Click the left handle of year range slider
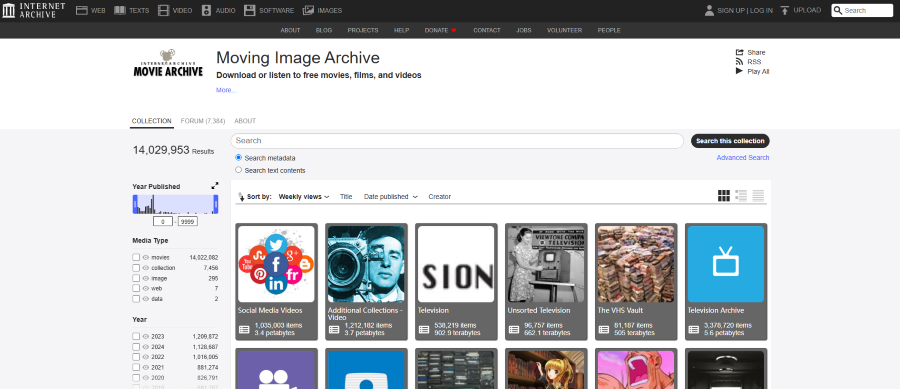Viewport: 900px width, 389px height. click(x=135, y=204)
